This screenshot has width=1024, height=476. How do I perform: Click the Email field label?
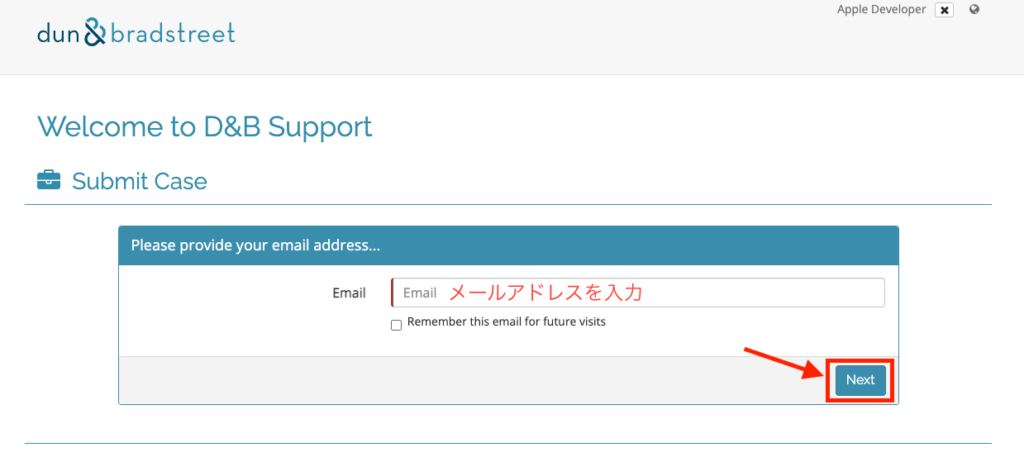click(x=349, y=293)
